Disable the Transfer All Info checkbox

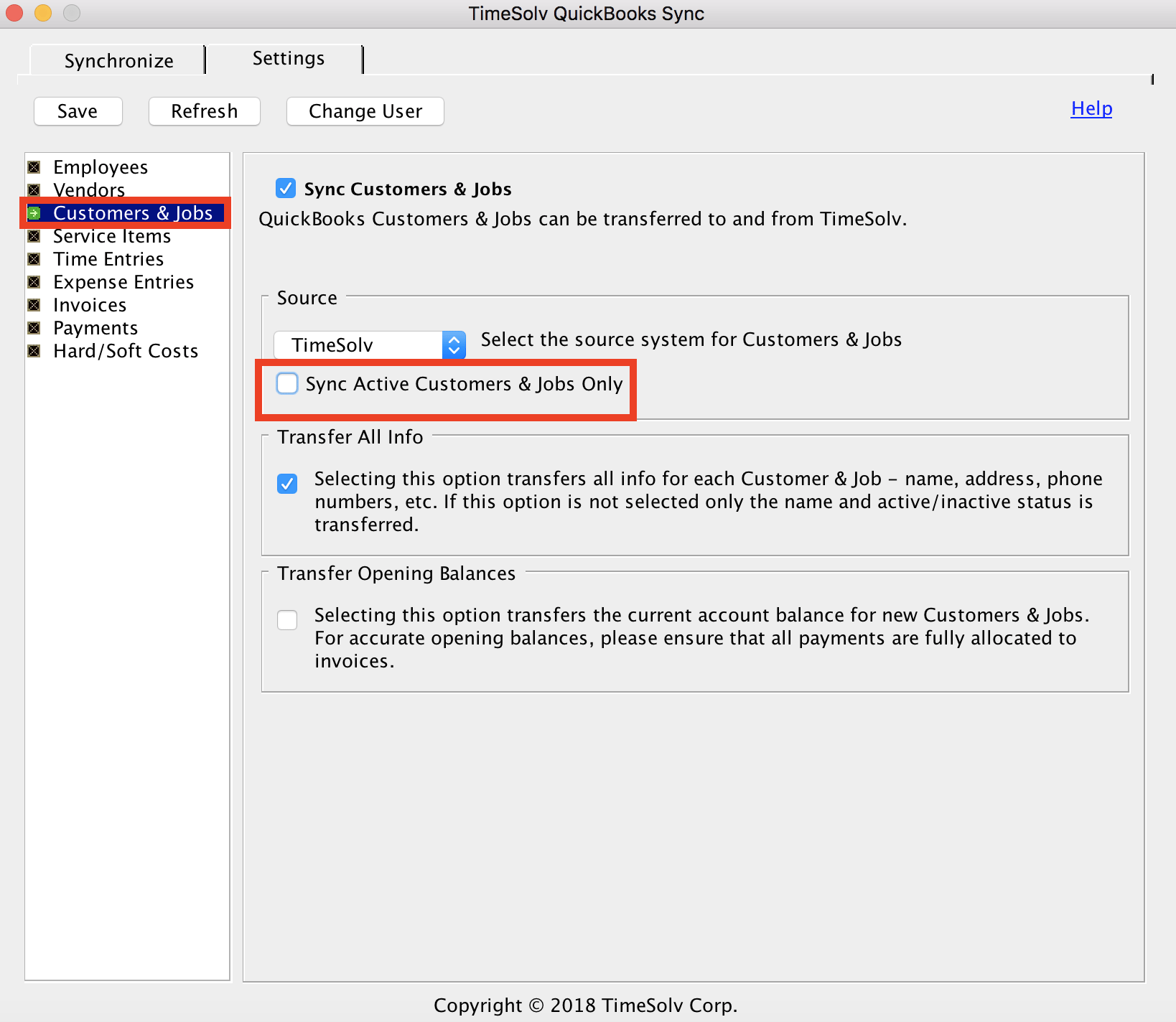pyautogui.click(x=287, y=484)
